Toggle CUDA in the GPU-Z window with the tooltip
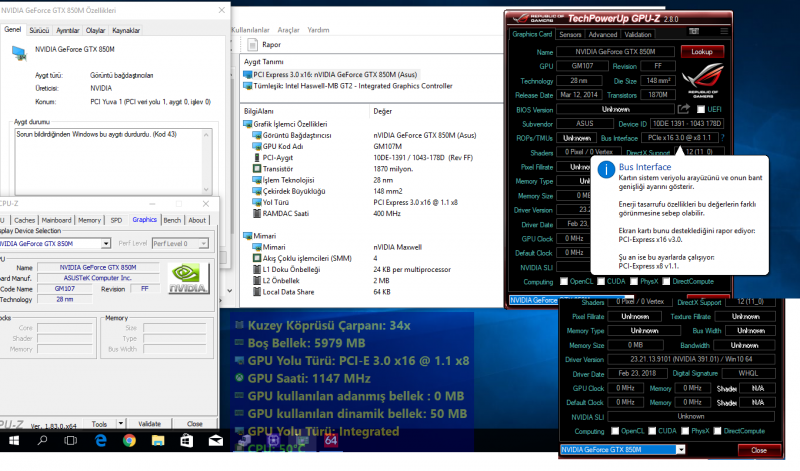Screen dimensions: 800x471 click(x=601, y=281)
